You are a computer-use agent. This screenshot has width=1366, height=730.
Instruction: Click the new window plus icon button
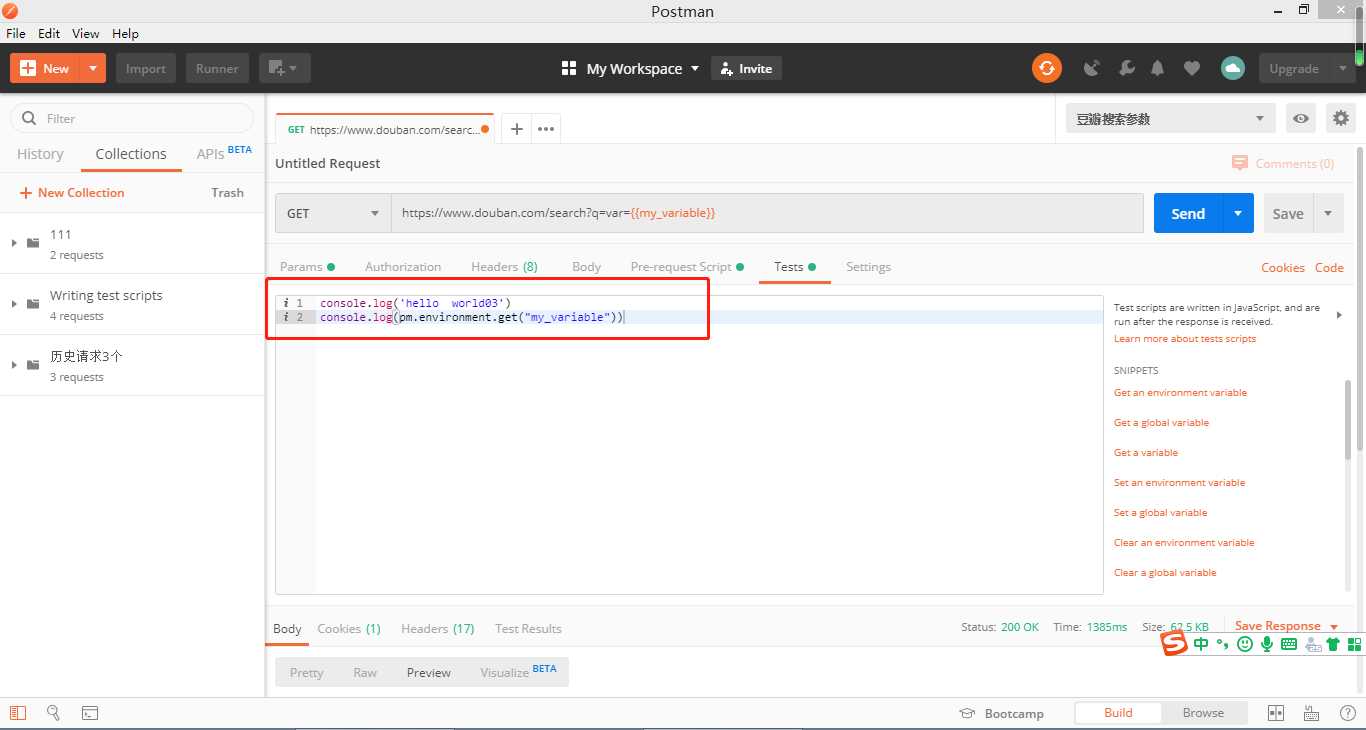tap(285, 68)
